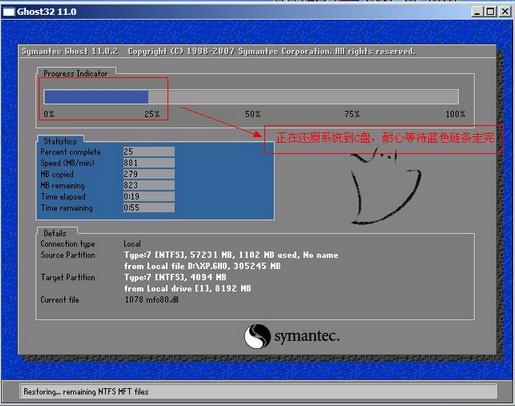Click the Speed value 881
Screen dimensions: 515x406
[x=149, y=163]
